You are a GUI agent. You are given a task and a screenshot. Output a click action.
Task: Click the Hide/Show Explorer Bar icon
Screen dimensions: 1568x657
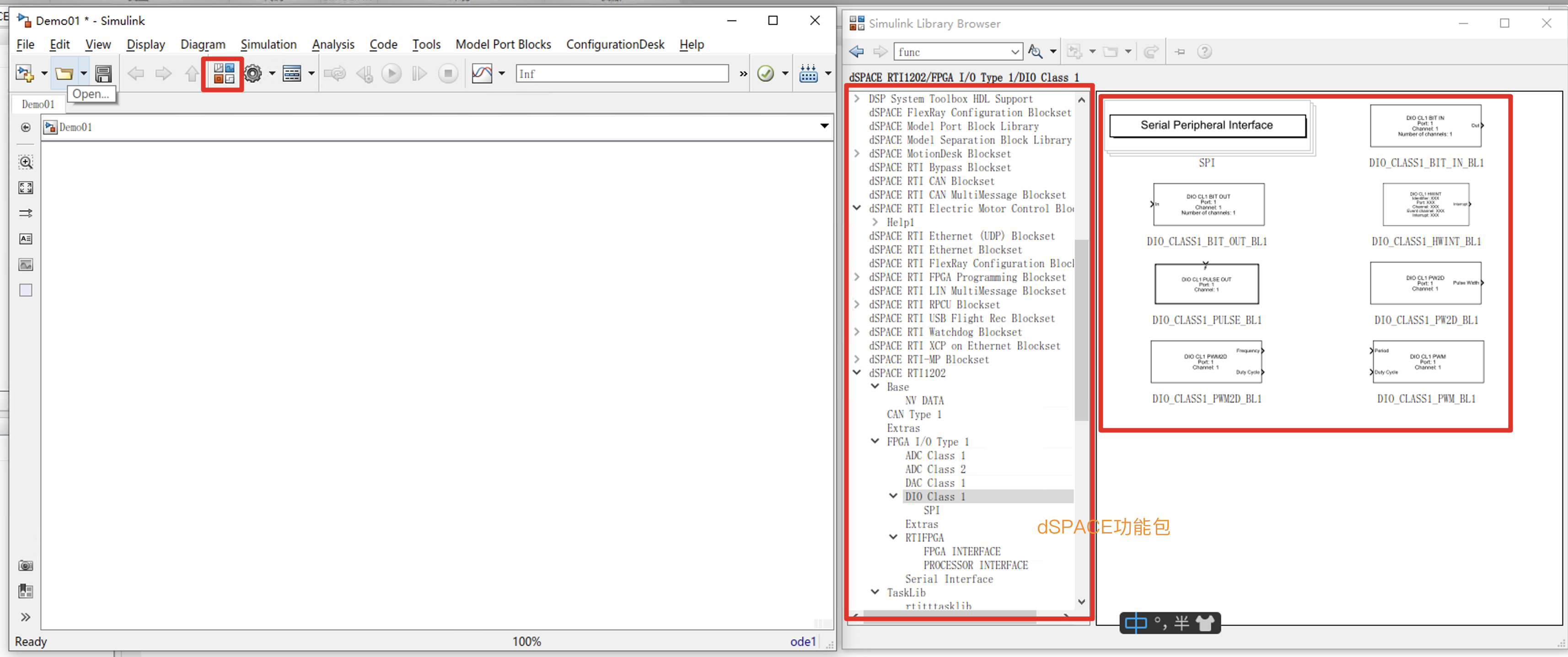pyautogui.click(x=26, y=127)
